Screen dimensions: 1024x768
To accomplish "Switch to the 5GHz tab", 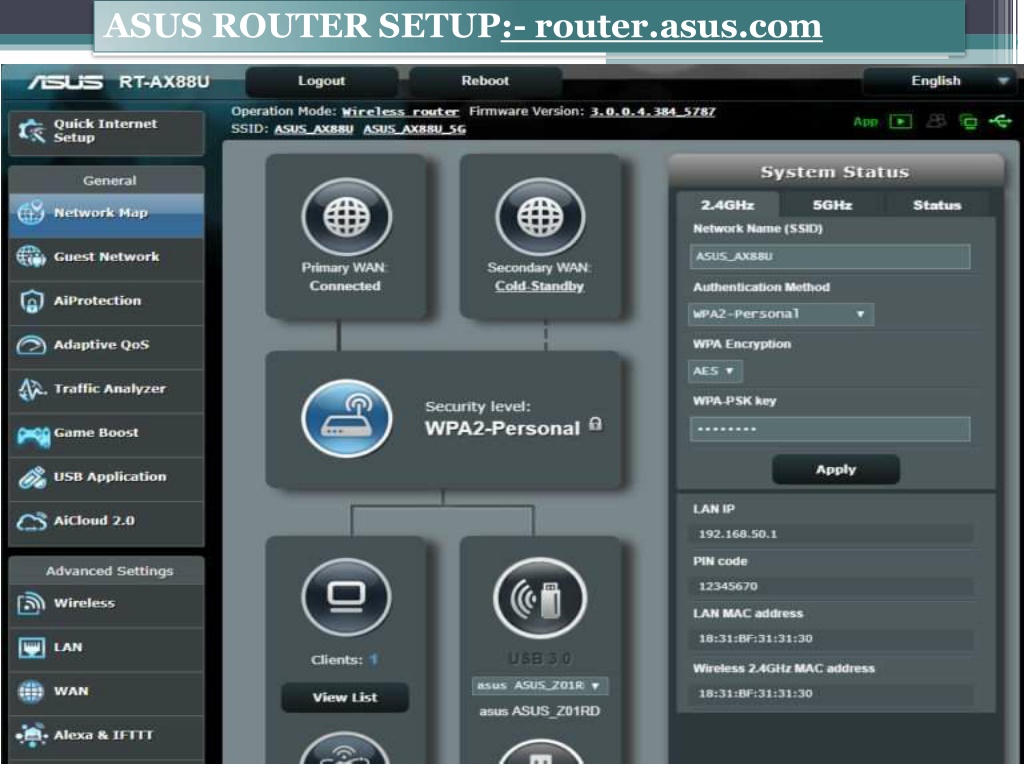I will point(832,205).
